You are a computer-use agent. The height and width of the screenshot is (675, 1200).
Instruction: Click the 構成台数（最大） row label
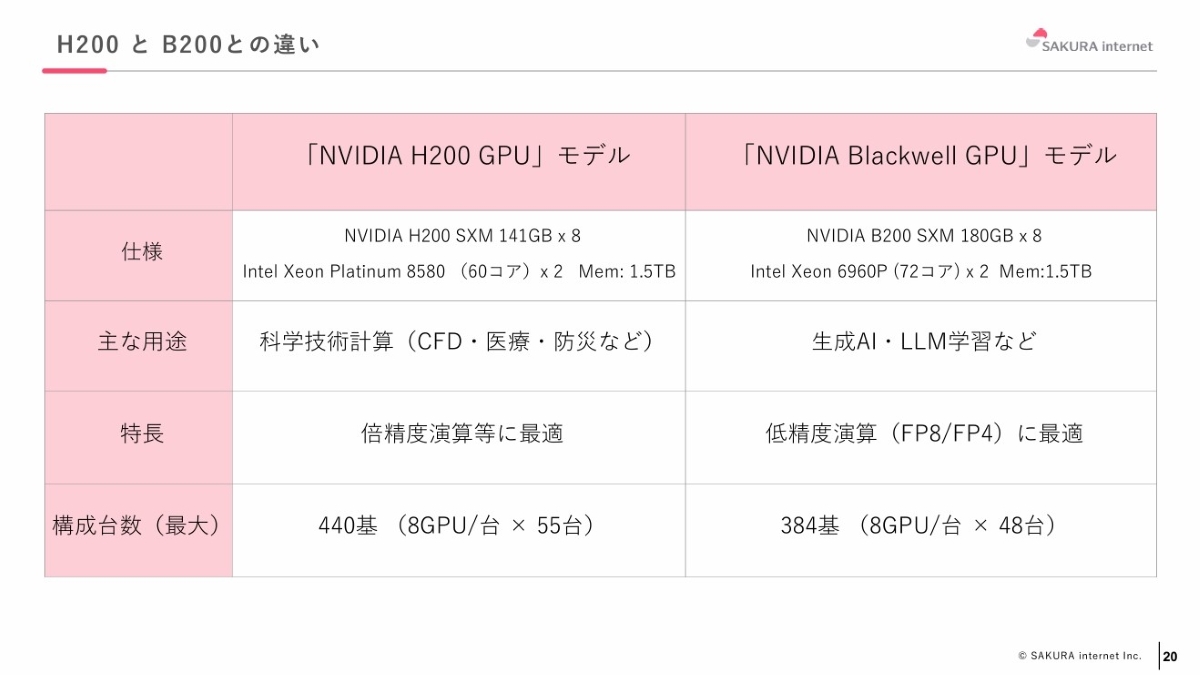point(137,526)
